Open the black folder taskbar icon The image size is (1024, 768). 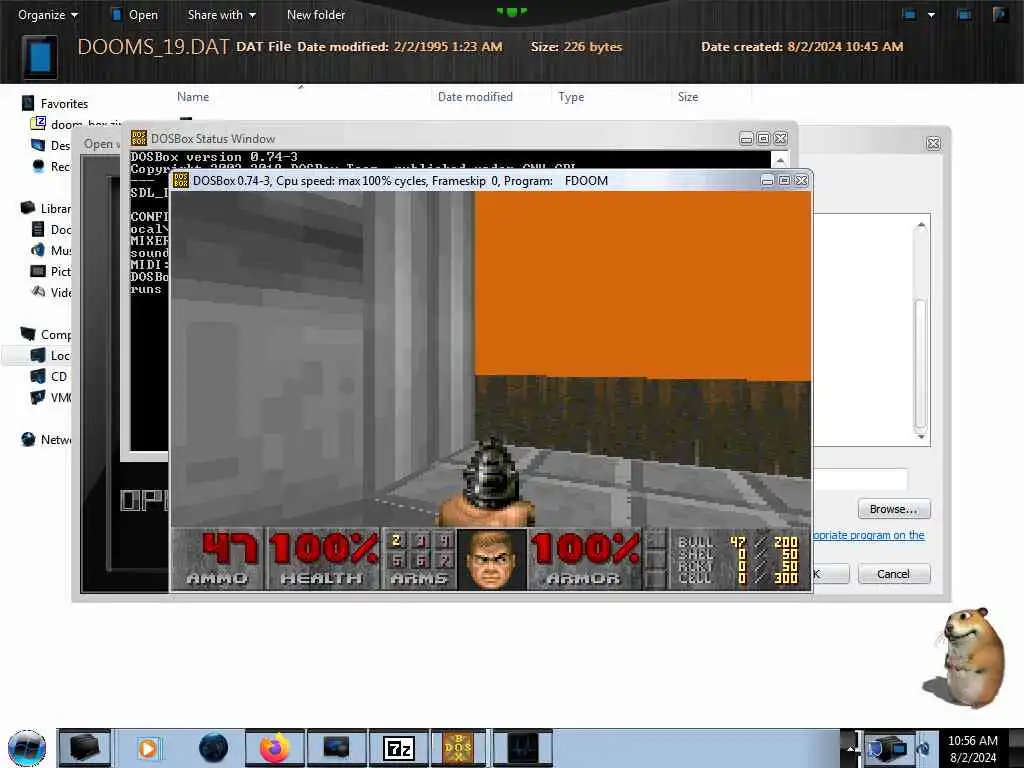[85, 748]
